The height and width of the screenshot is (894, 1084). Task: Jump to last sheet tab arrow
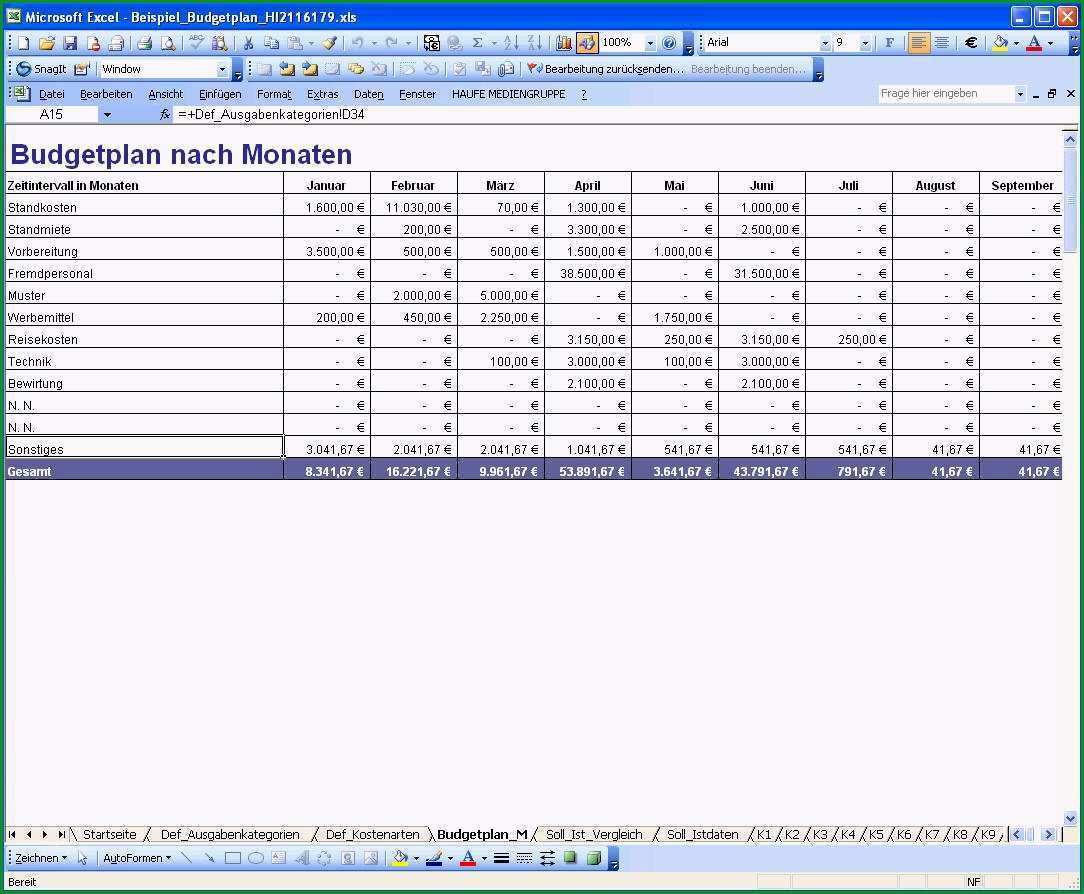tap(62, 835)
